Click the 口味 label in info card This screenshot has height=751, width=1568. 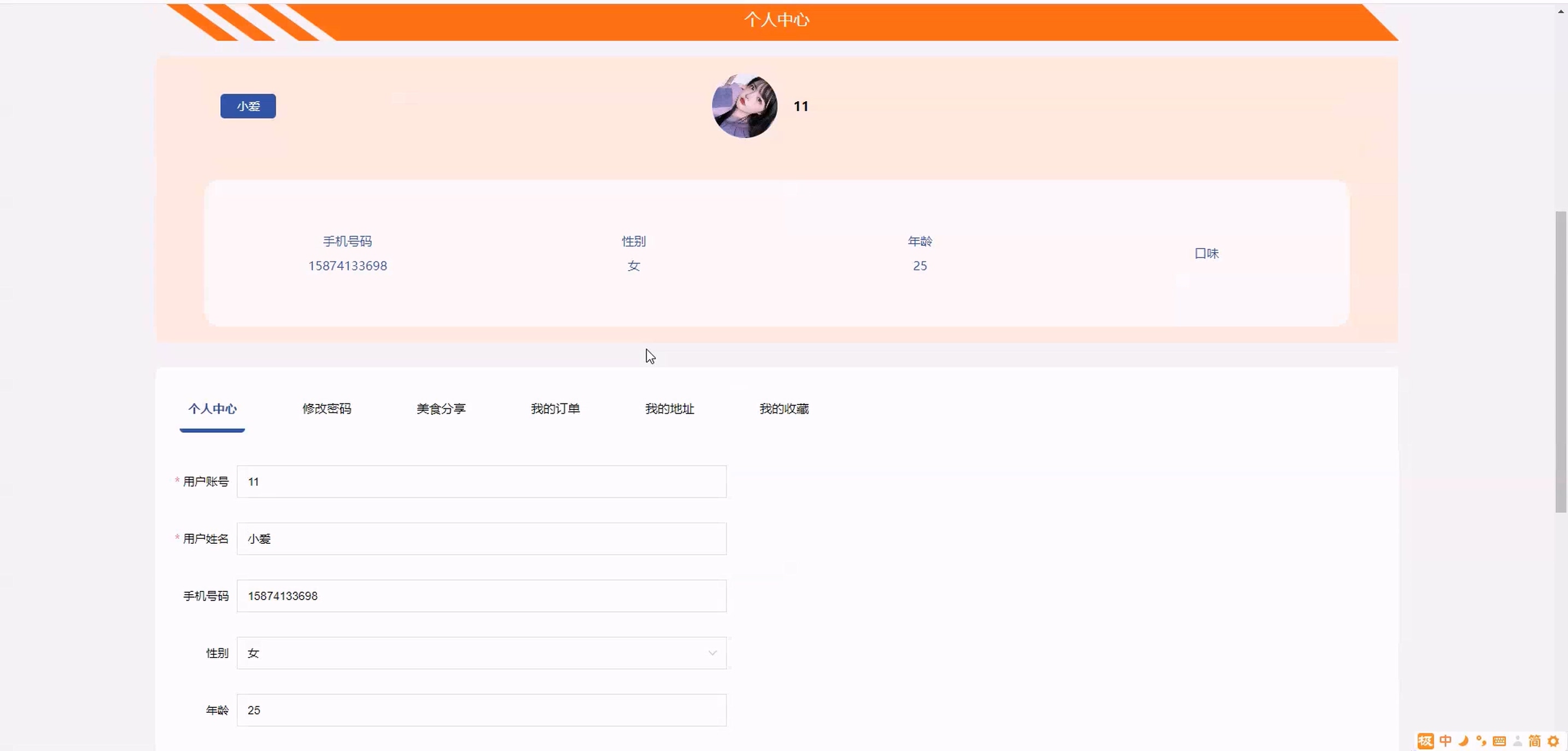[1207, 253]
